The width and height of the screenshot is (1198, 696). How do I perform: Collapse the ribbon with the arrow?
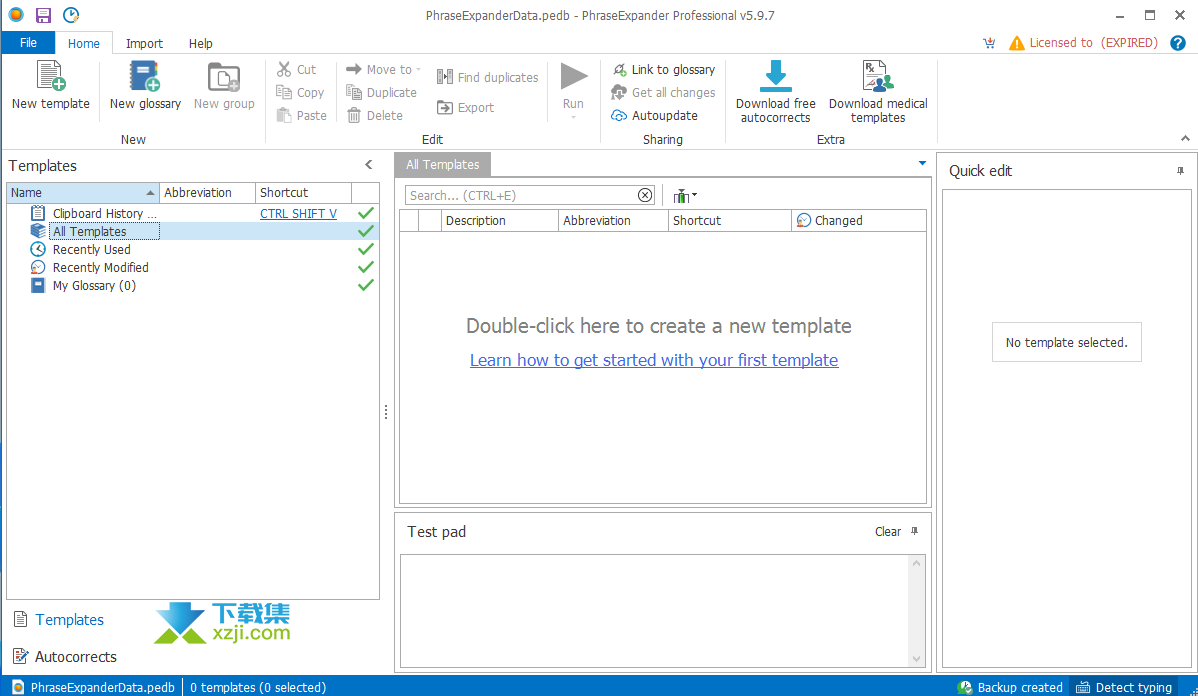[x=1185, y=138]
